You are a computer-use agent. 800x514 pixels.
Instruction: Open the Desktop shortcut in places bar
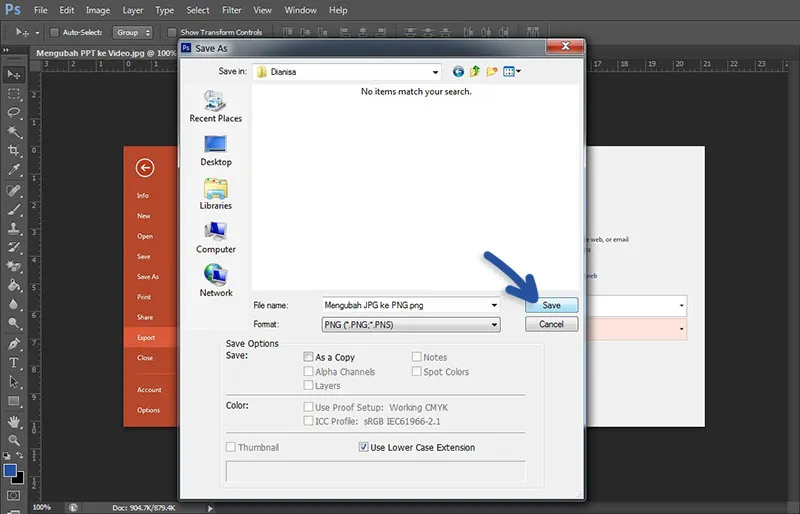point(216,150)
